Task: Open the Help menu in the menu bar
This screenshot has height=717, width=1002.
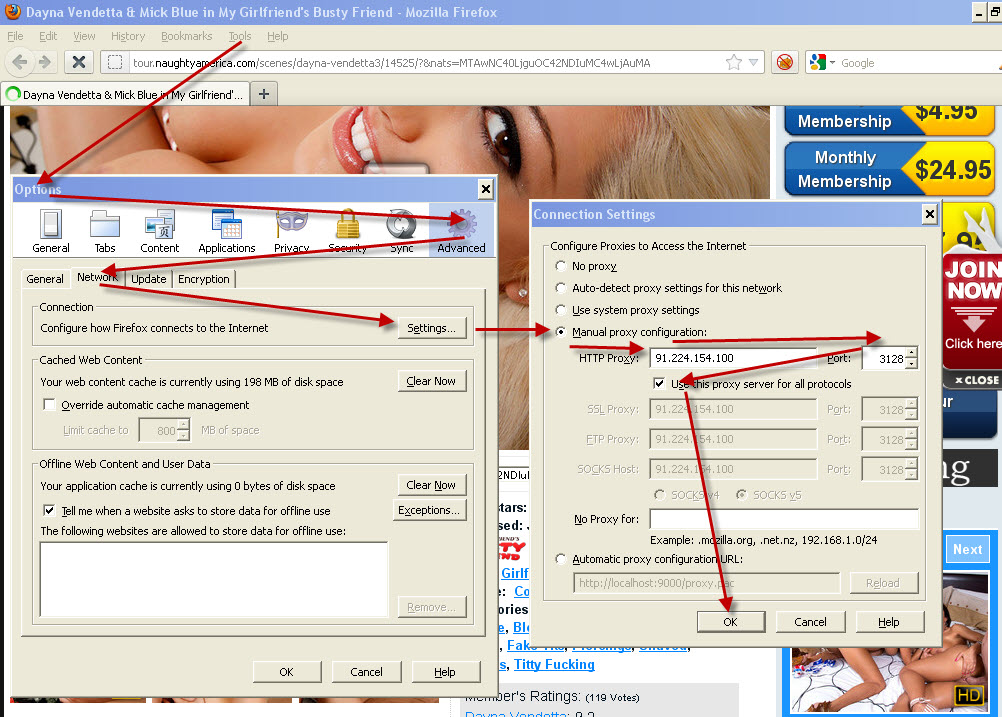Action: pos(277,36)
